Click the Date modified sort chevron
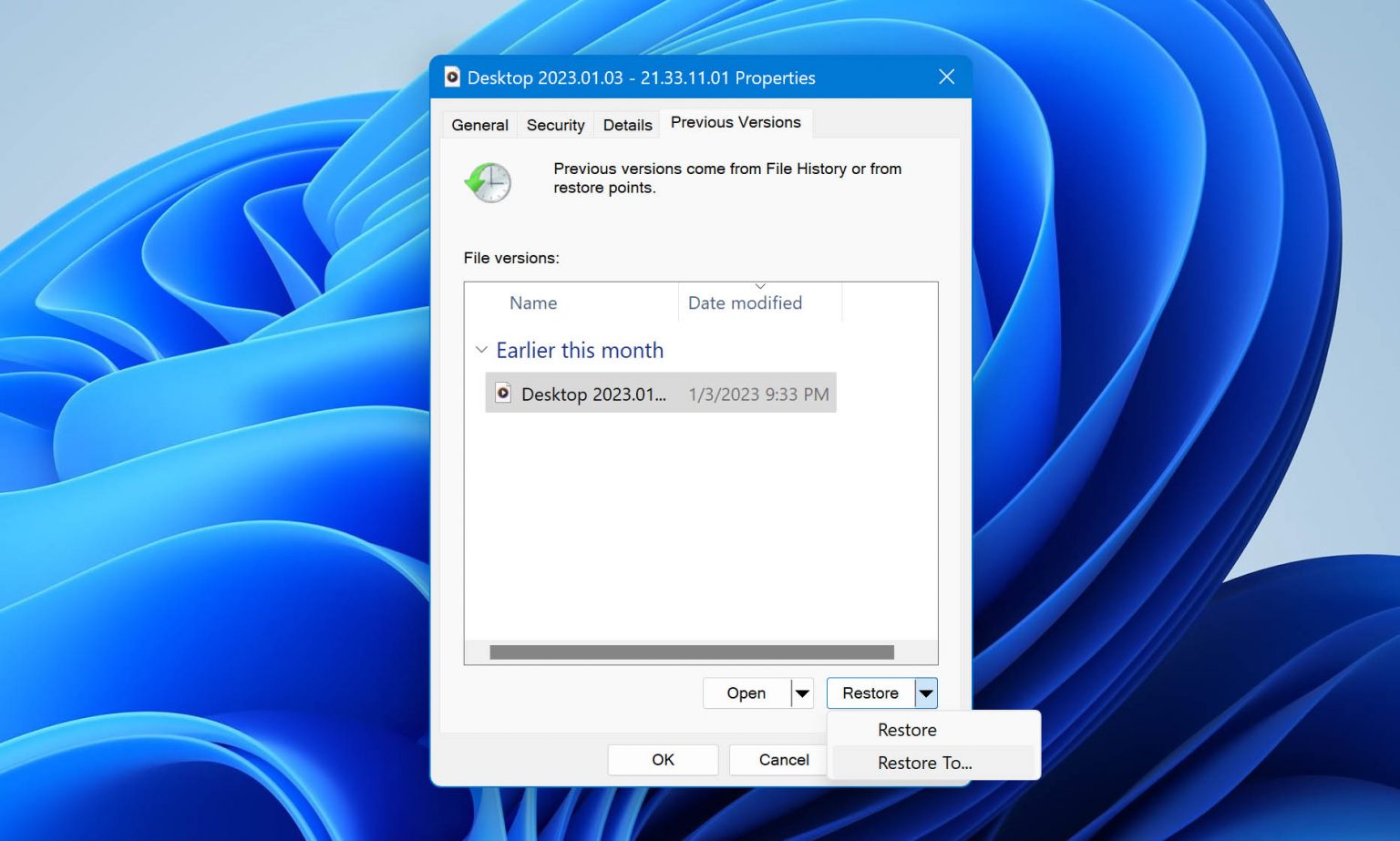The width and height of the screenshot is (1400, 841). [x=761, y=284]
